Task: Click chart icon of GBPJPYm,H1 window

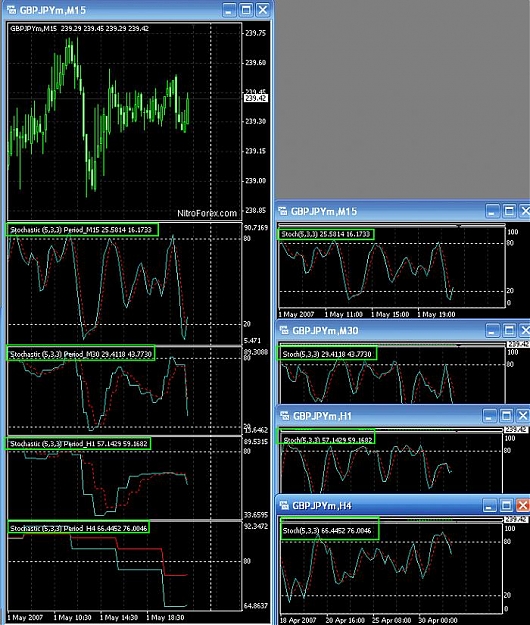Action: click(x=285, y=416)
